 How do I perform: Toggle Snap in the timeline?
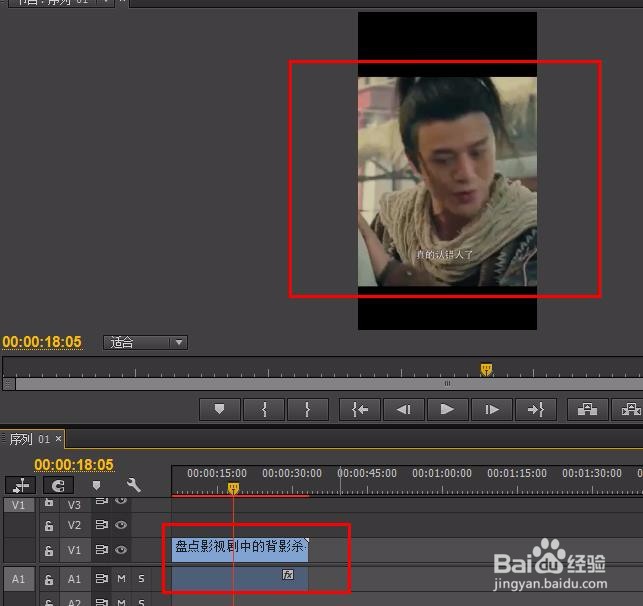click(x=58, y=485)
